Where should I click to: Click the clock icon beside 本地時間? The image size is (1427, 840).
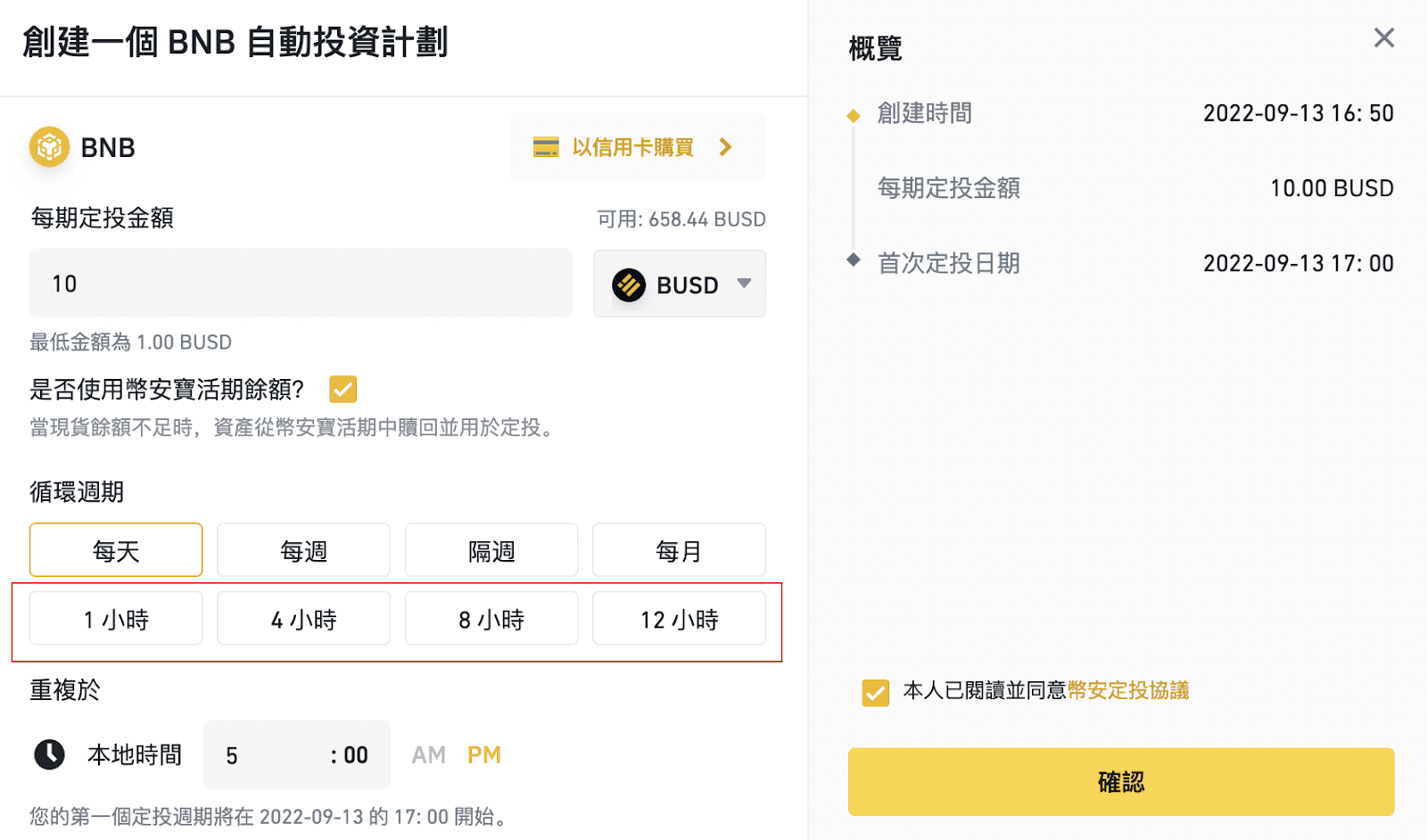pos(49,754)
